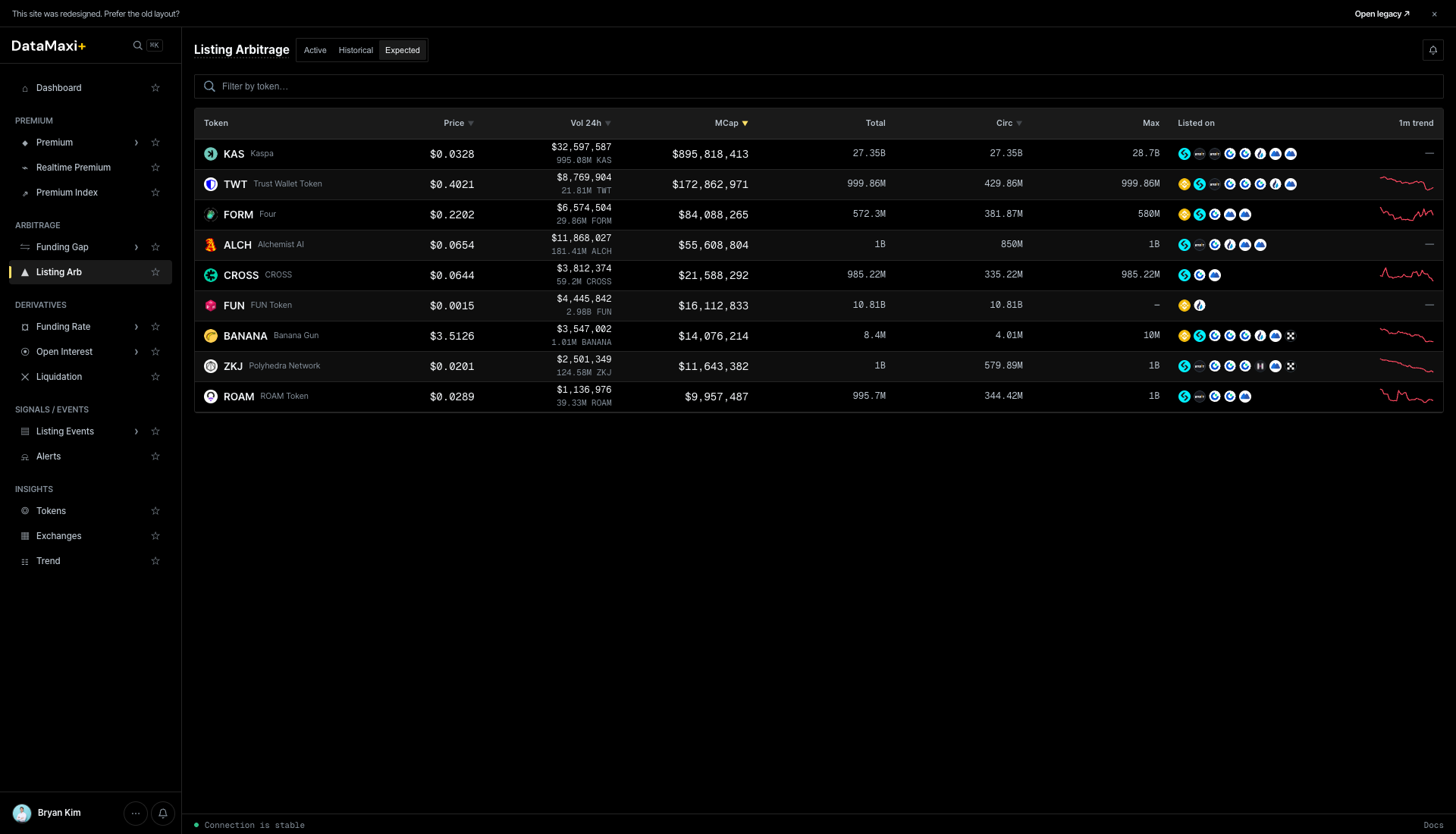Viewport: 1456px width, 834px height.
Task: Star the Funding Rate entry
Action: 155,327
